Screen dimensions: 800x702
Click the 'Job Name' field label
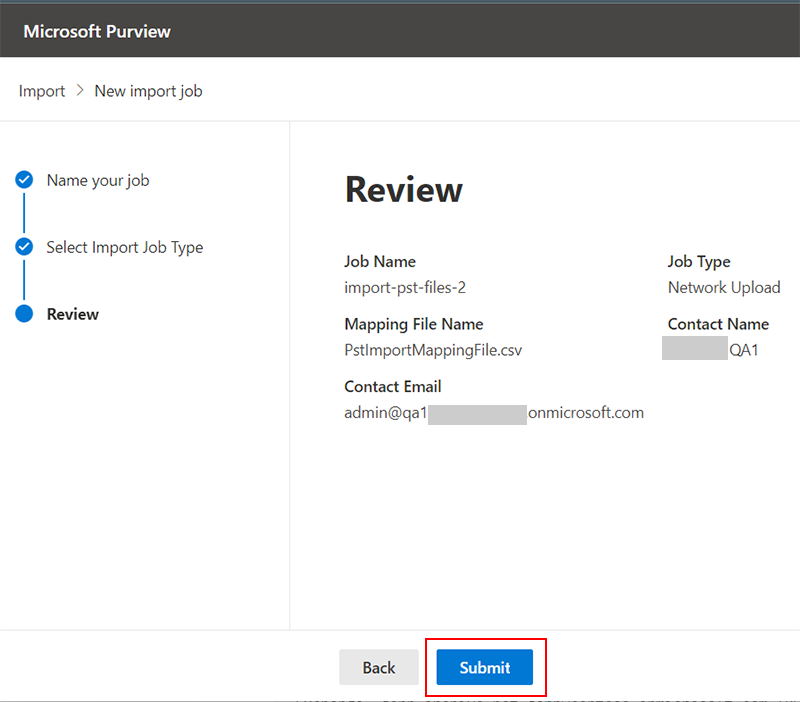pos(380,262)
